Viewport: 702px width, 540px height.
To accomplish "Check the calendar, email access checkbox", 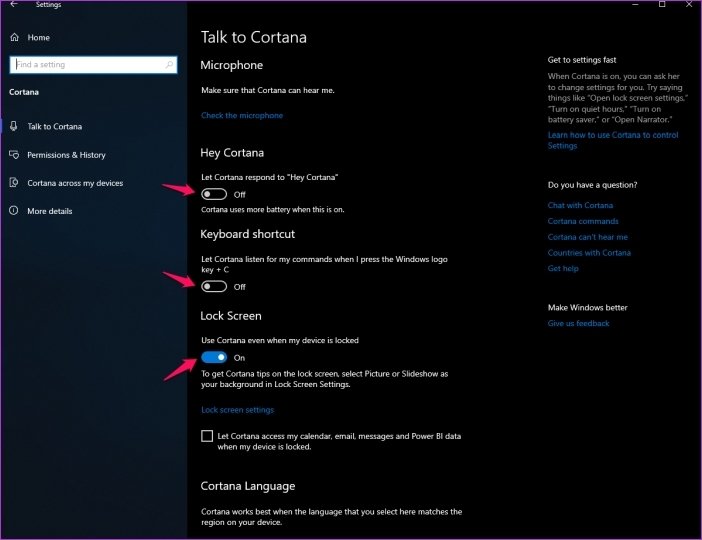I will 207,436.
